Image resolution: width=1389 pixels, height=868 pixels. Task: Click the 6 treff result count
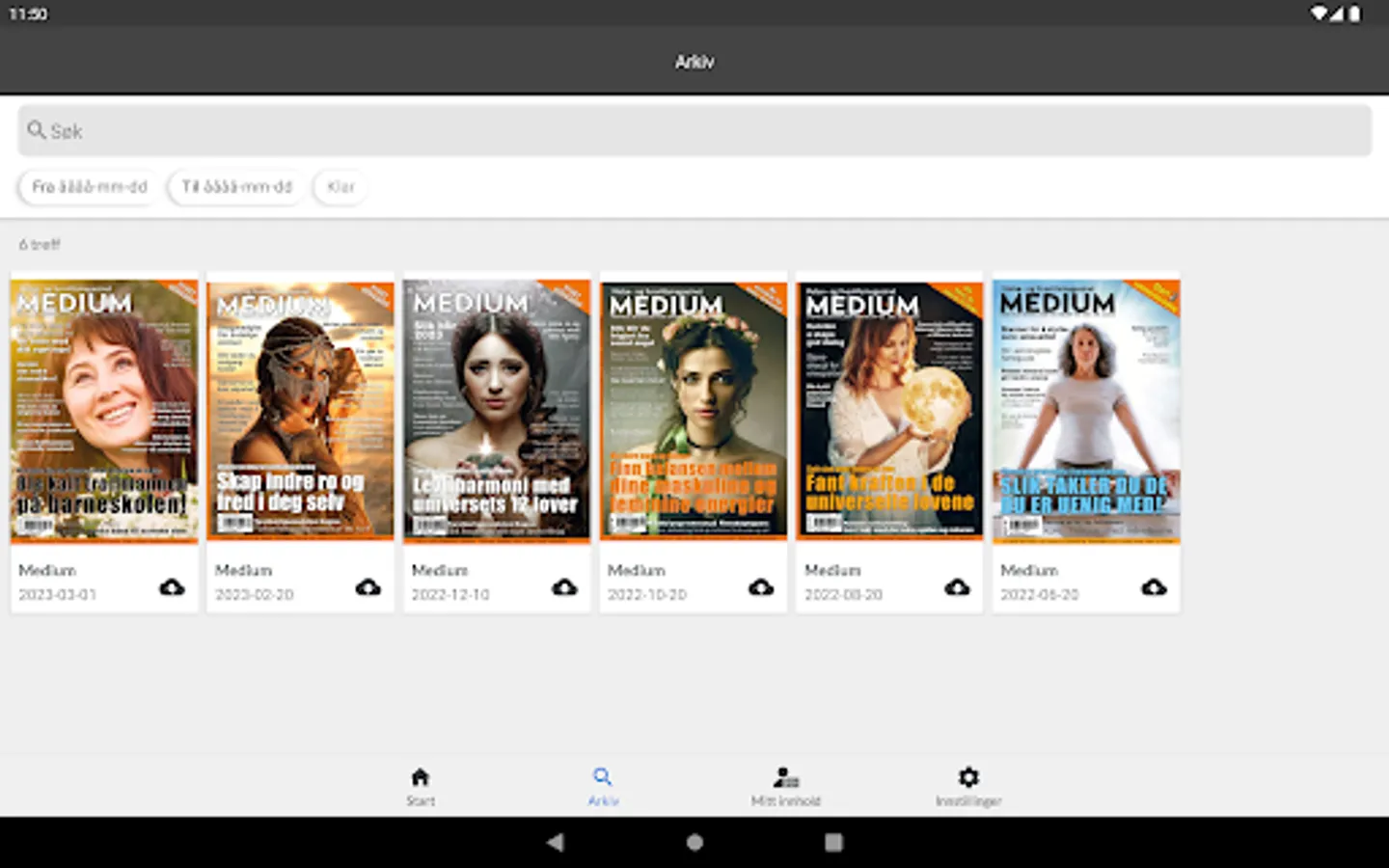coord(40,245)
